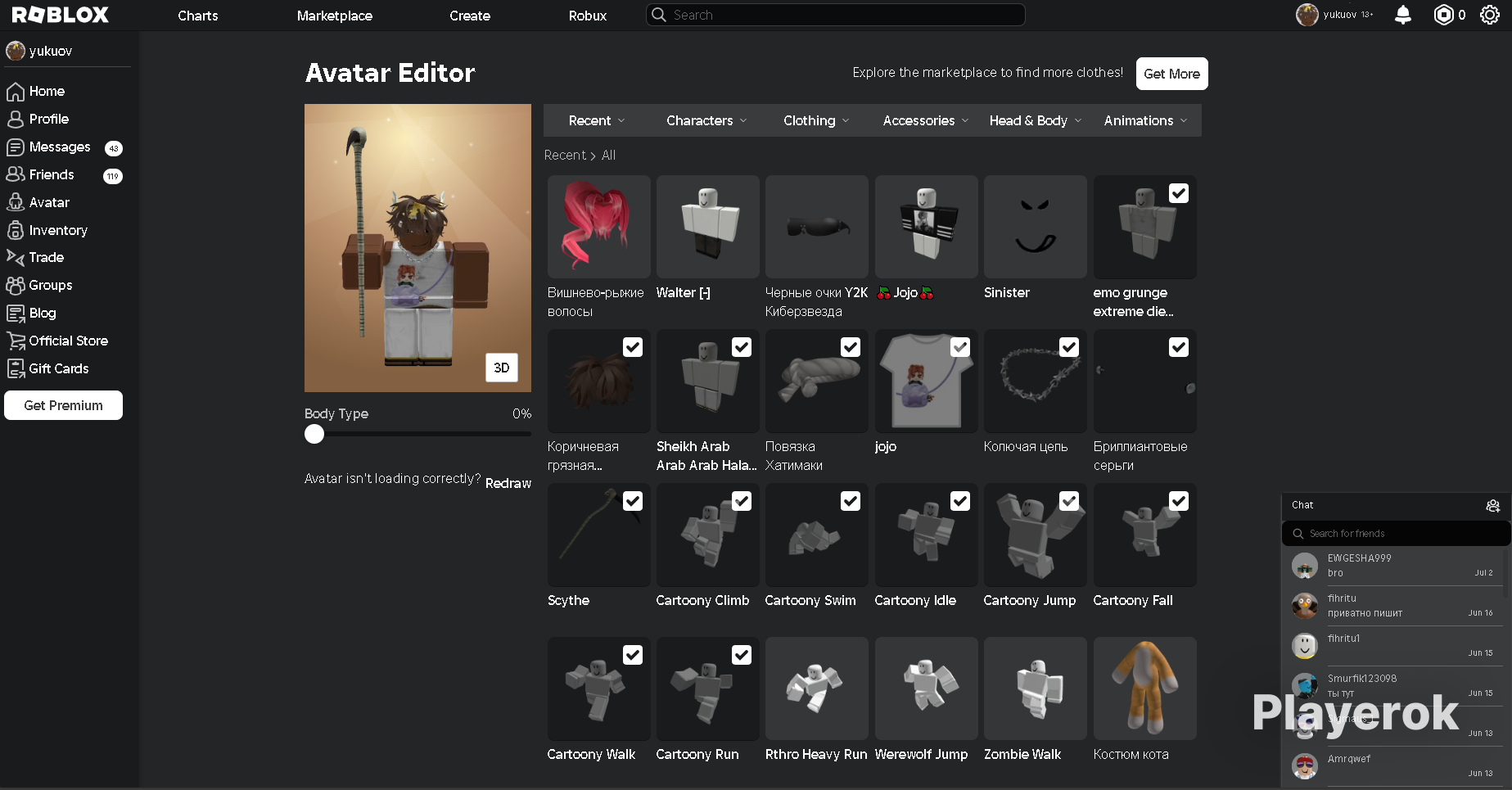The width and height of the screenshot is (1512, 790).
Task: Click the Trade sidebar icon
Action: point(15,257)
